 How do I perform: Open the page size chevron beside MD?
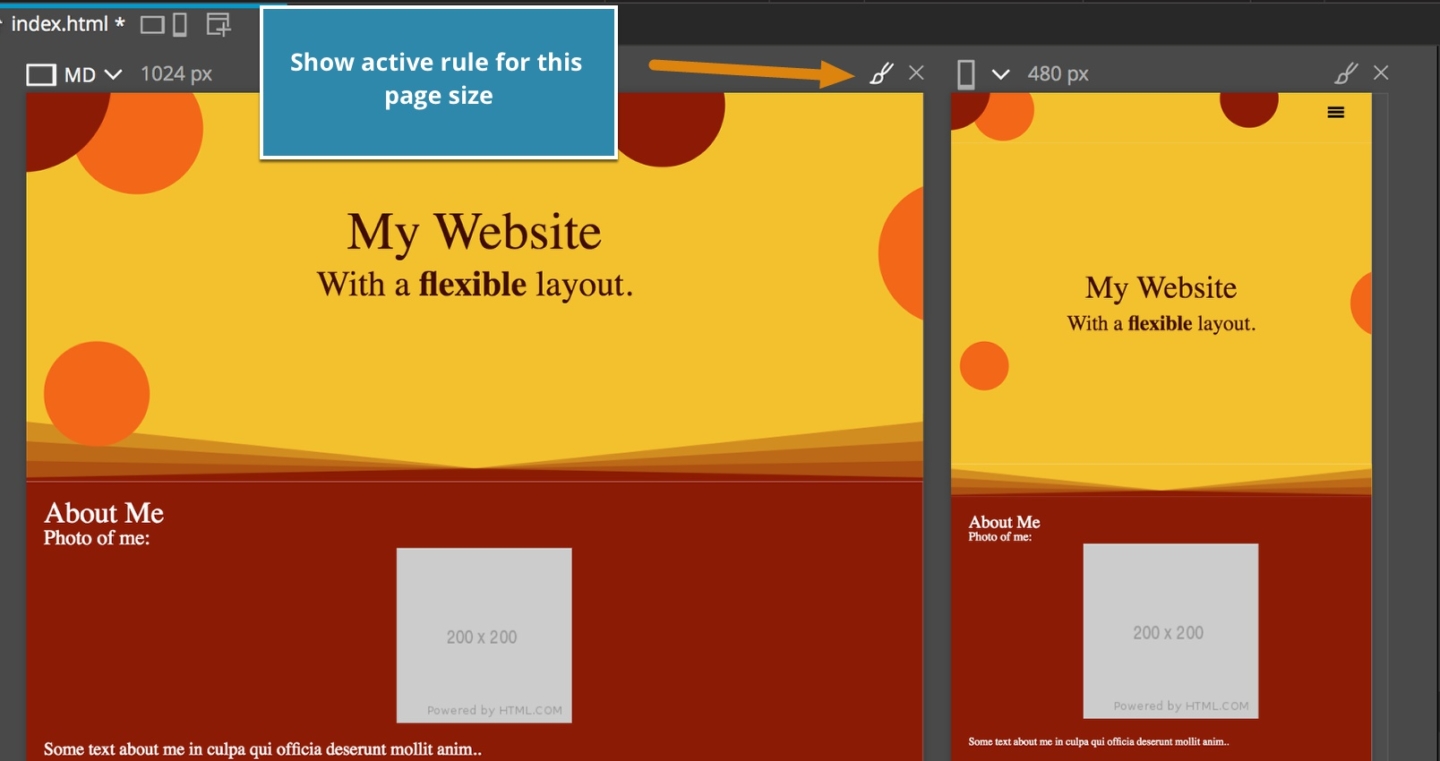(113, 72)
